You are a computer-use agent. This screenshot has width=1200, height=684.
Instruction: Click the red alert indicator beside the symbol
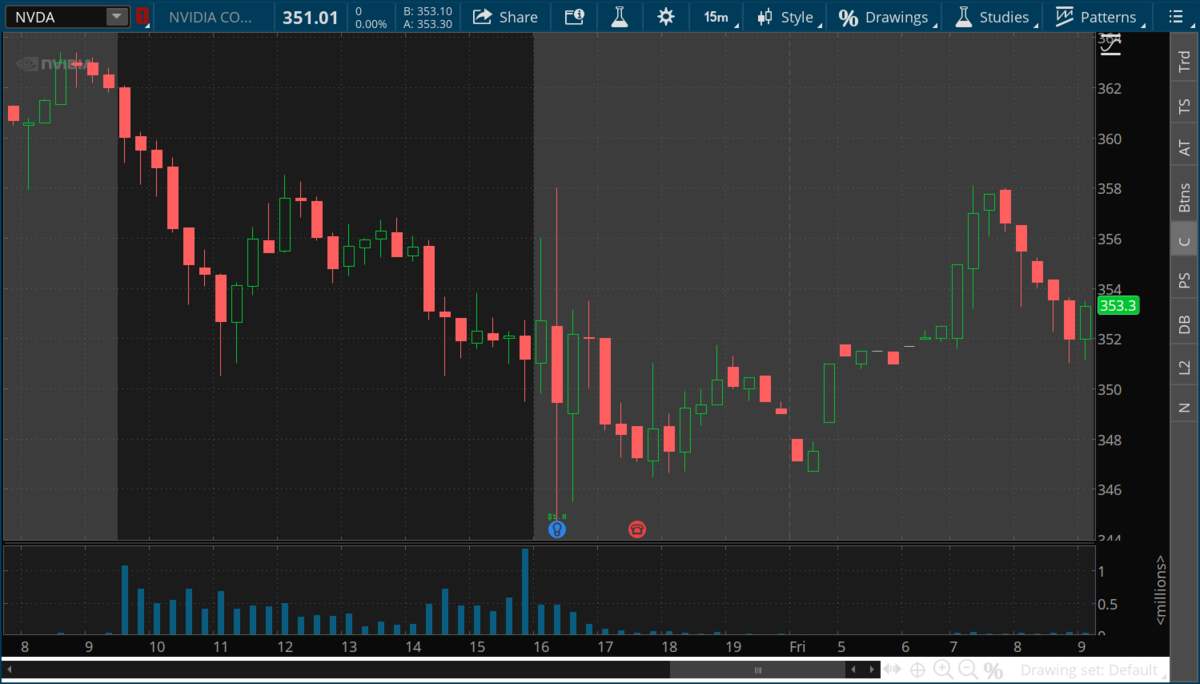click(143, 16)
